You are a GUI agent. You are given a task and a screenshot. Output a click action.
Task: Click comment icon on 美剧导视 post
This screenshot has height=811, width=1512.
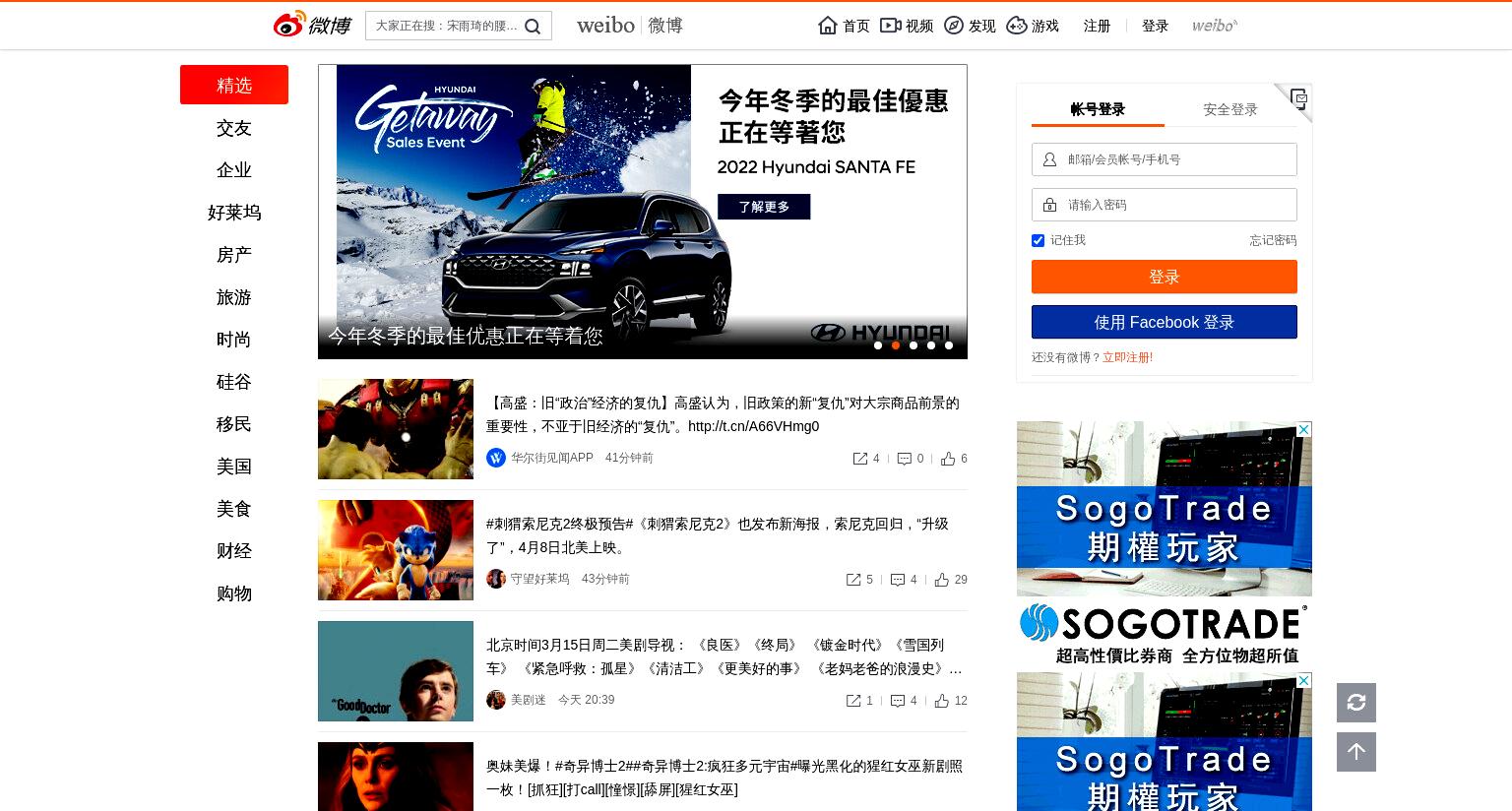click(x=898, y=701)
